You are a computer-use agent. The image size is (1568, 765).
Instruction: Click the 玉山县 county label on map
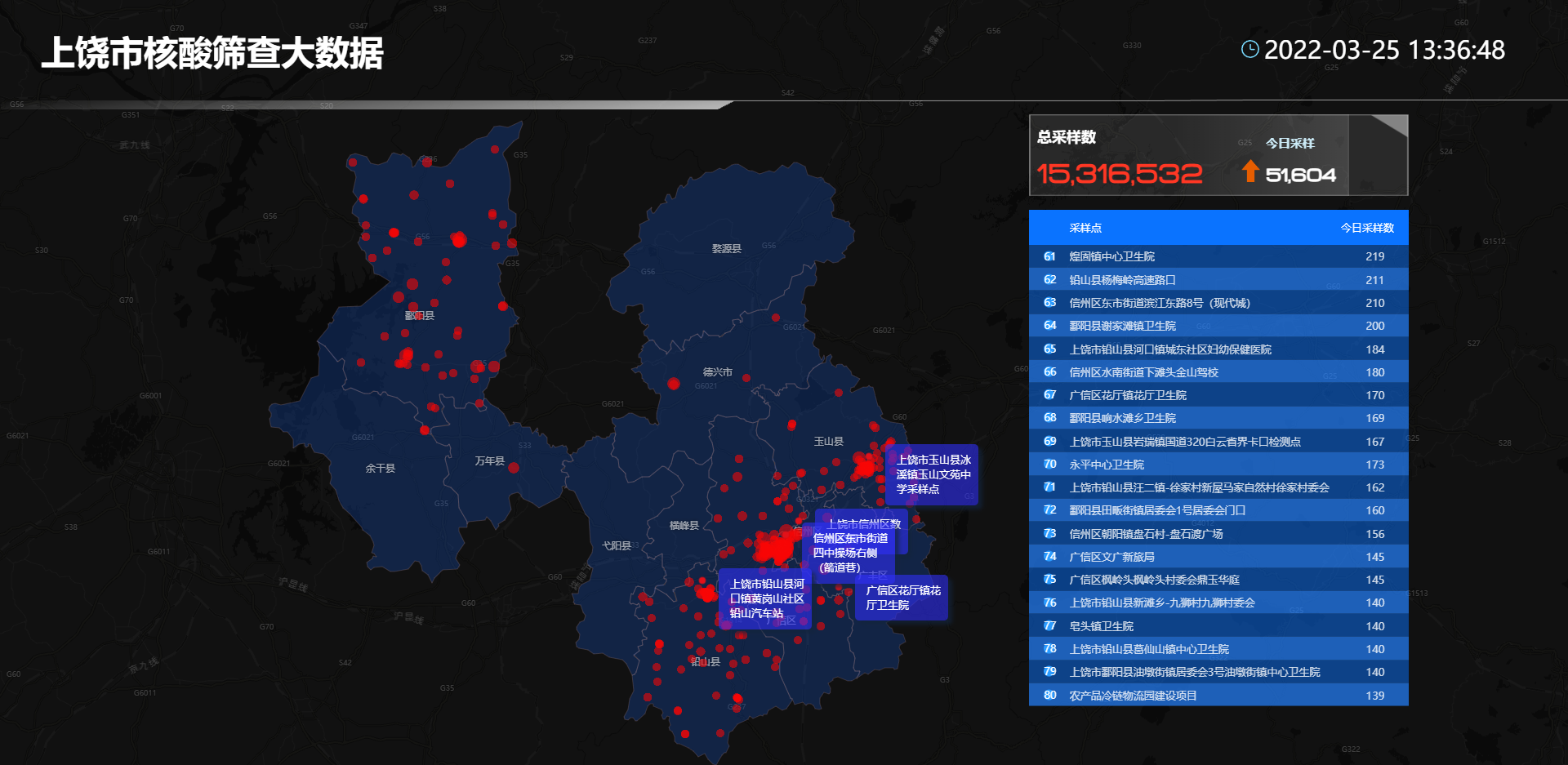pyautogui.click(x=829, y=441)
